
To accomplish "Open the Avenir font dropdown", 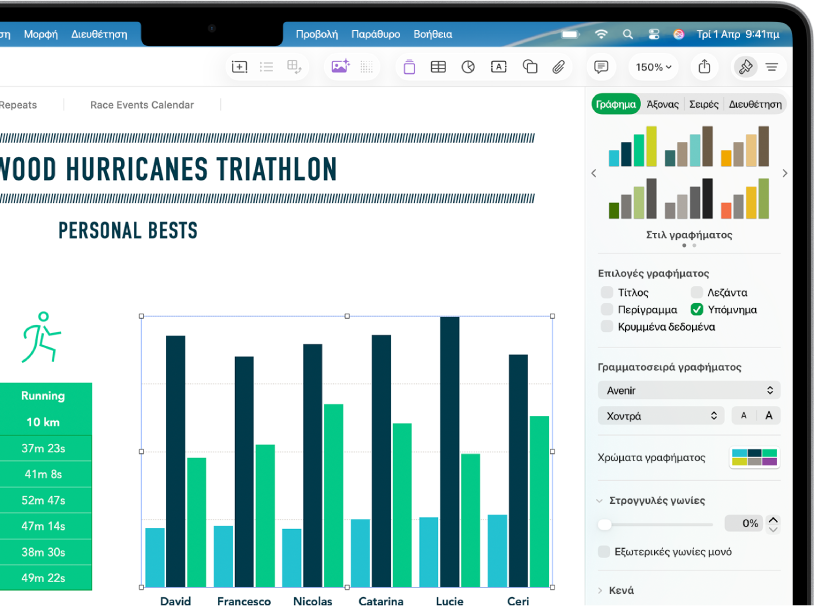I will tap(689, 390).
